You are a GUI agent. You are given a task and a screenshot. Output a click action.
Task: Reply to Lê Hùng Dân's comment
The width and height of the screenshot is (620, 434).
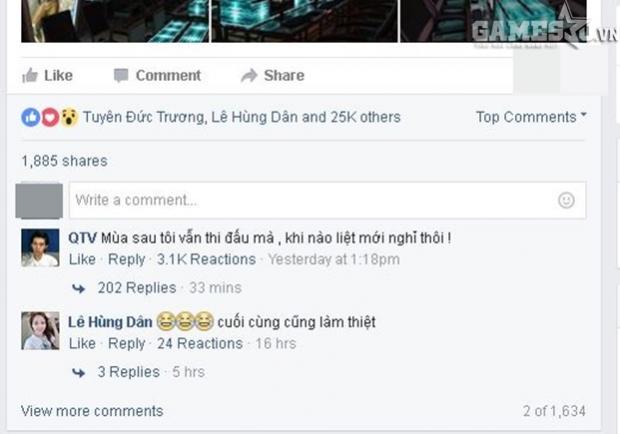point(127,343)
